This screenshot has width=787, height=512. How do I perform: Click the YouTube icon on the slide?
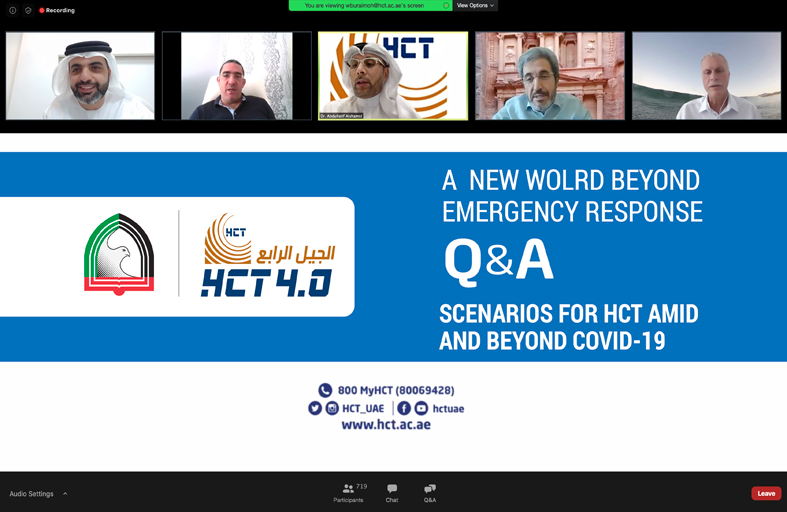[421, 408]
